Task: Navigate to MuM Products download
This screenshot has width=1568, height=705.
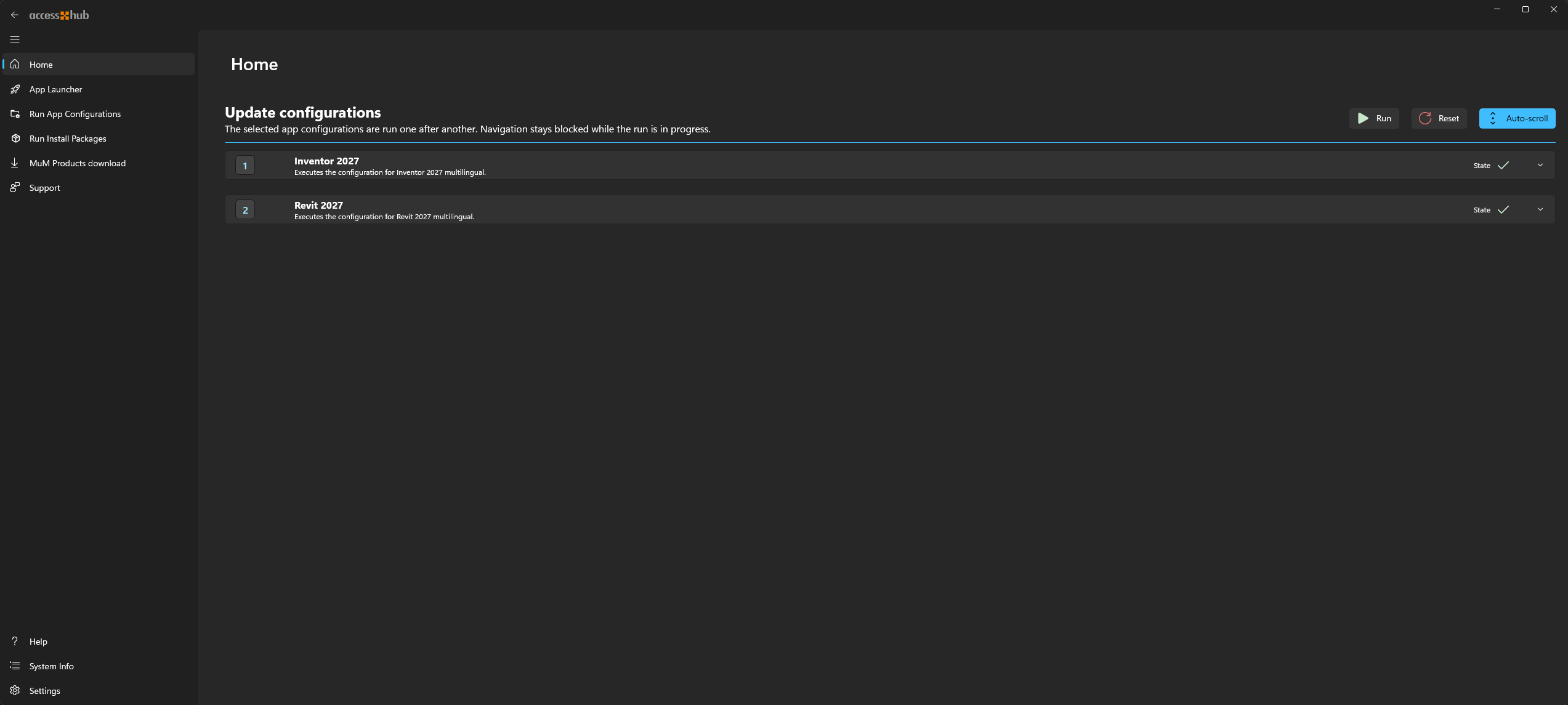Action: pos(99,163)
